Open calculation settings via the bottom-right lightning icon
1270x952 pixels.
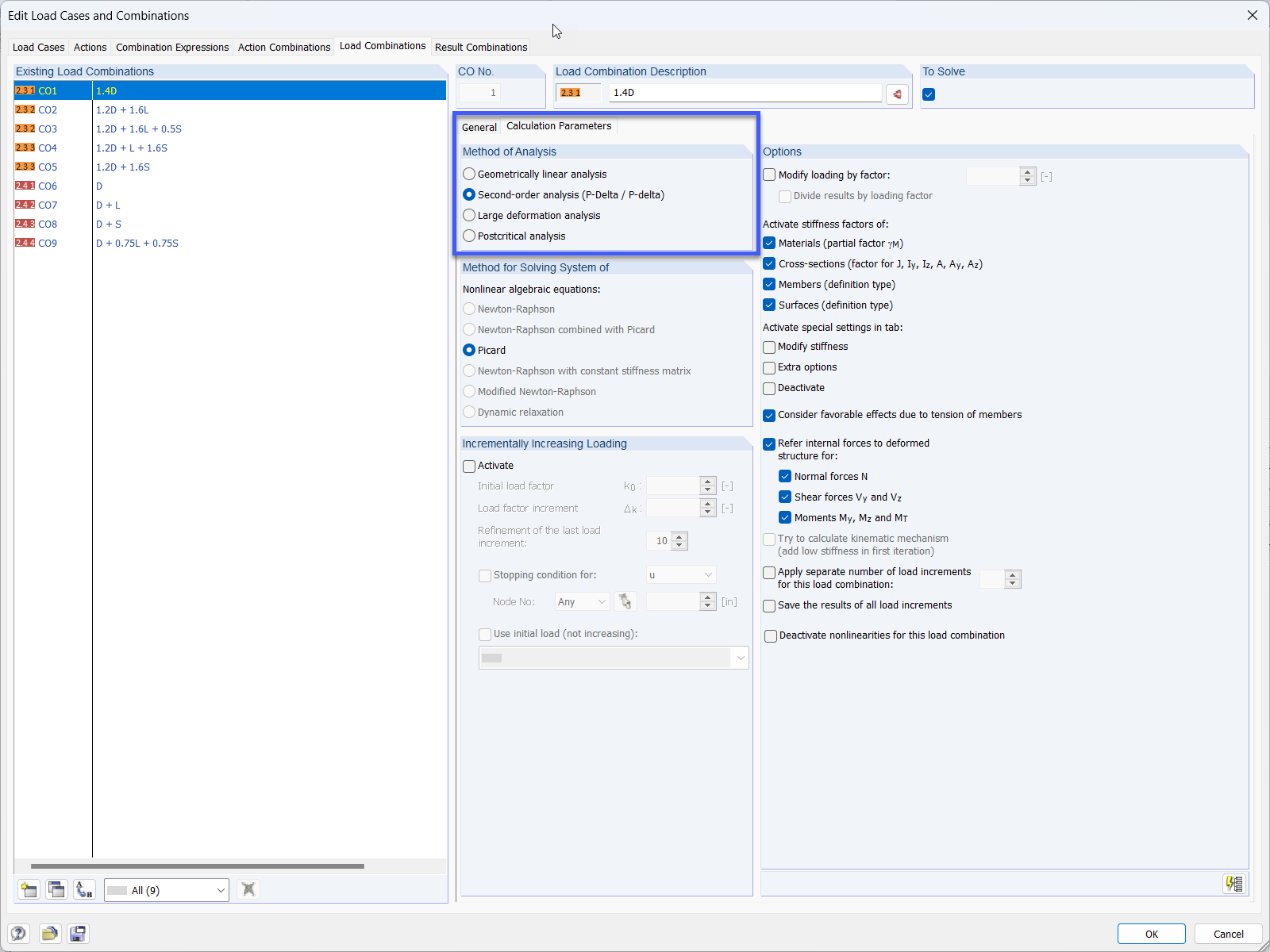1233,883
